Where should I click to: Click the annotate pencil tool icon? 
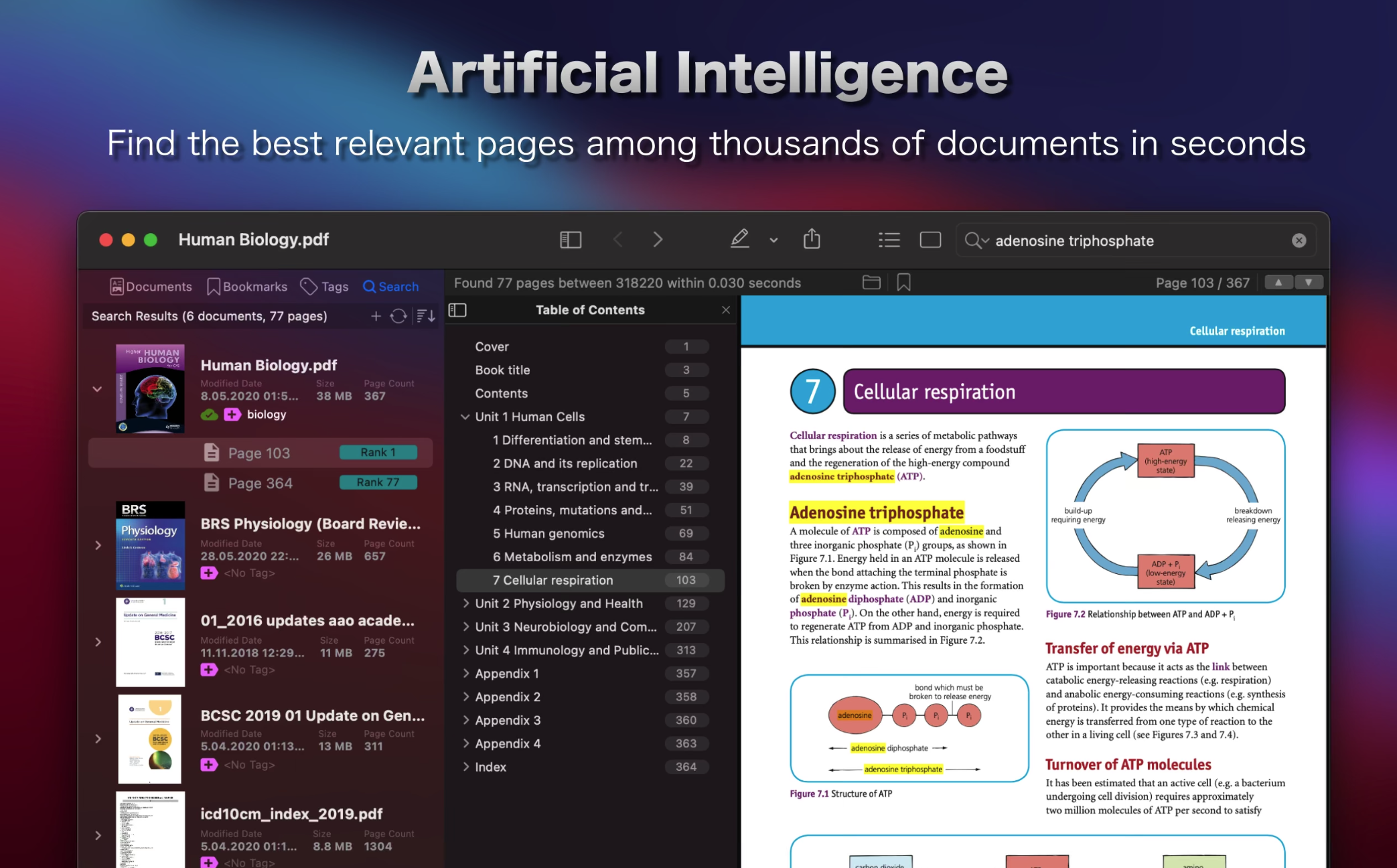[x=739, y=239]
